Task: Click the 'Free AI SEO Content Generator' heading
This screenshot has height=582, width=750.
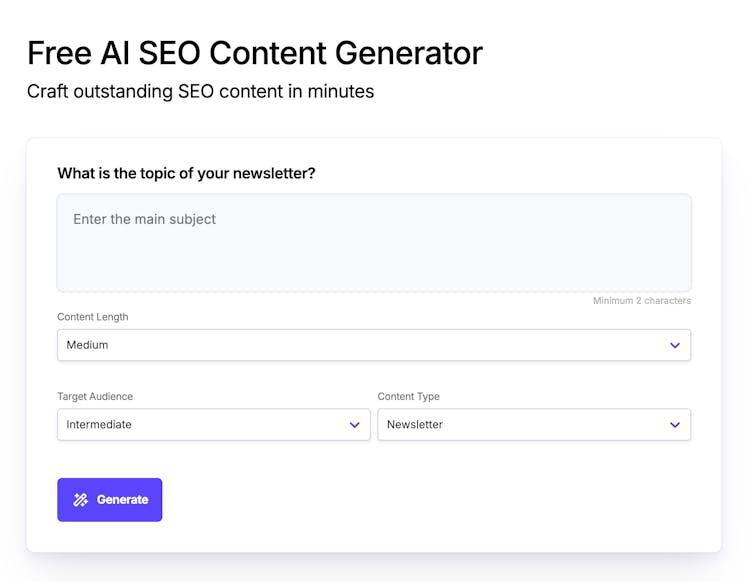Action: point(255,52)
